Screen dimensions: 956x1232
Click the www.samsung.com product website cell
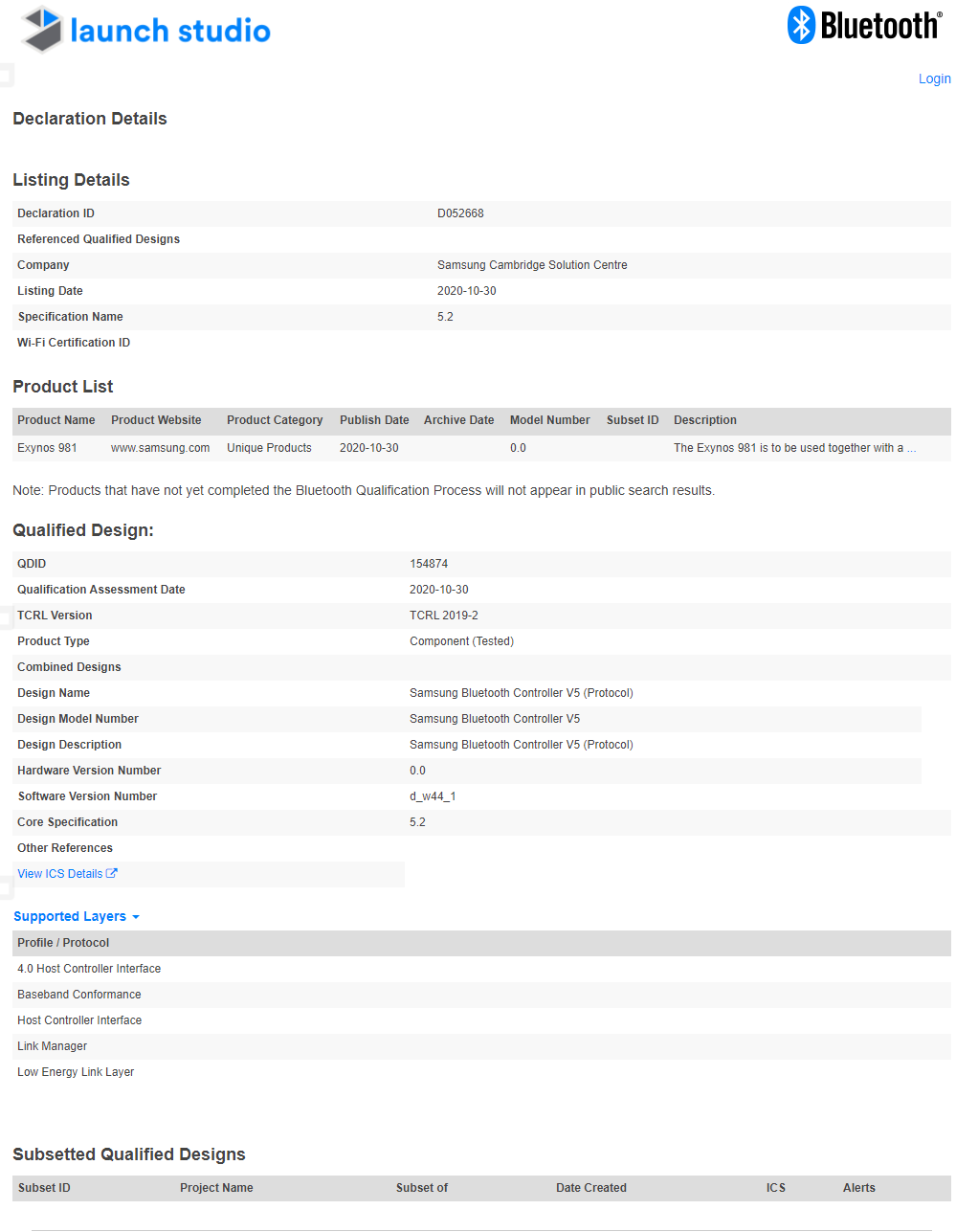tap(160, 448)
